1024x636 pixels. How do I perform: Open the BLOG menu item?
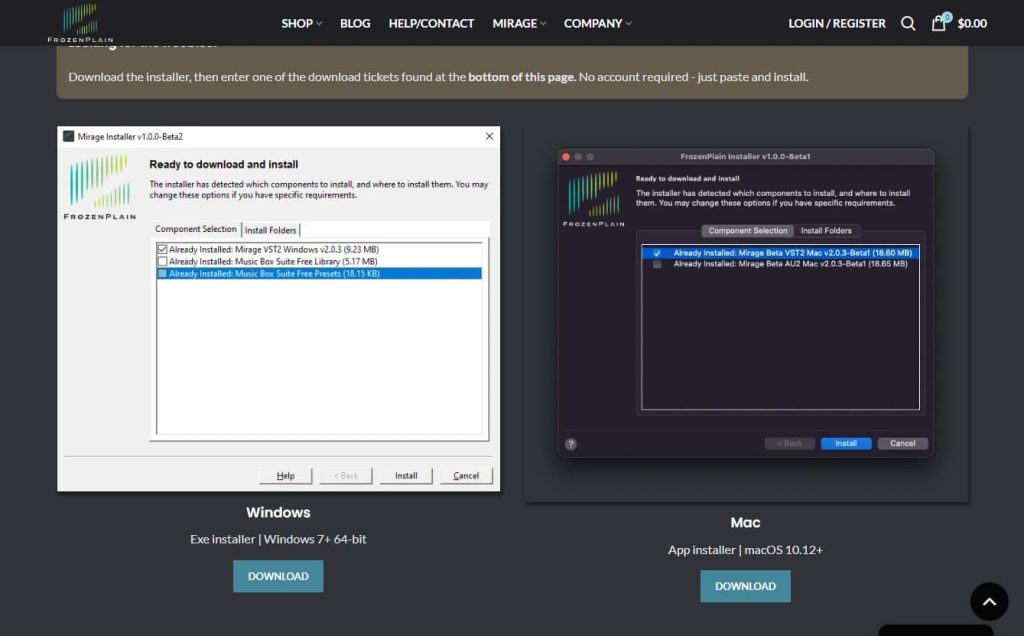tap(355, 23)
